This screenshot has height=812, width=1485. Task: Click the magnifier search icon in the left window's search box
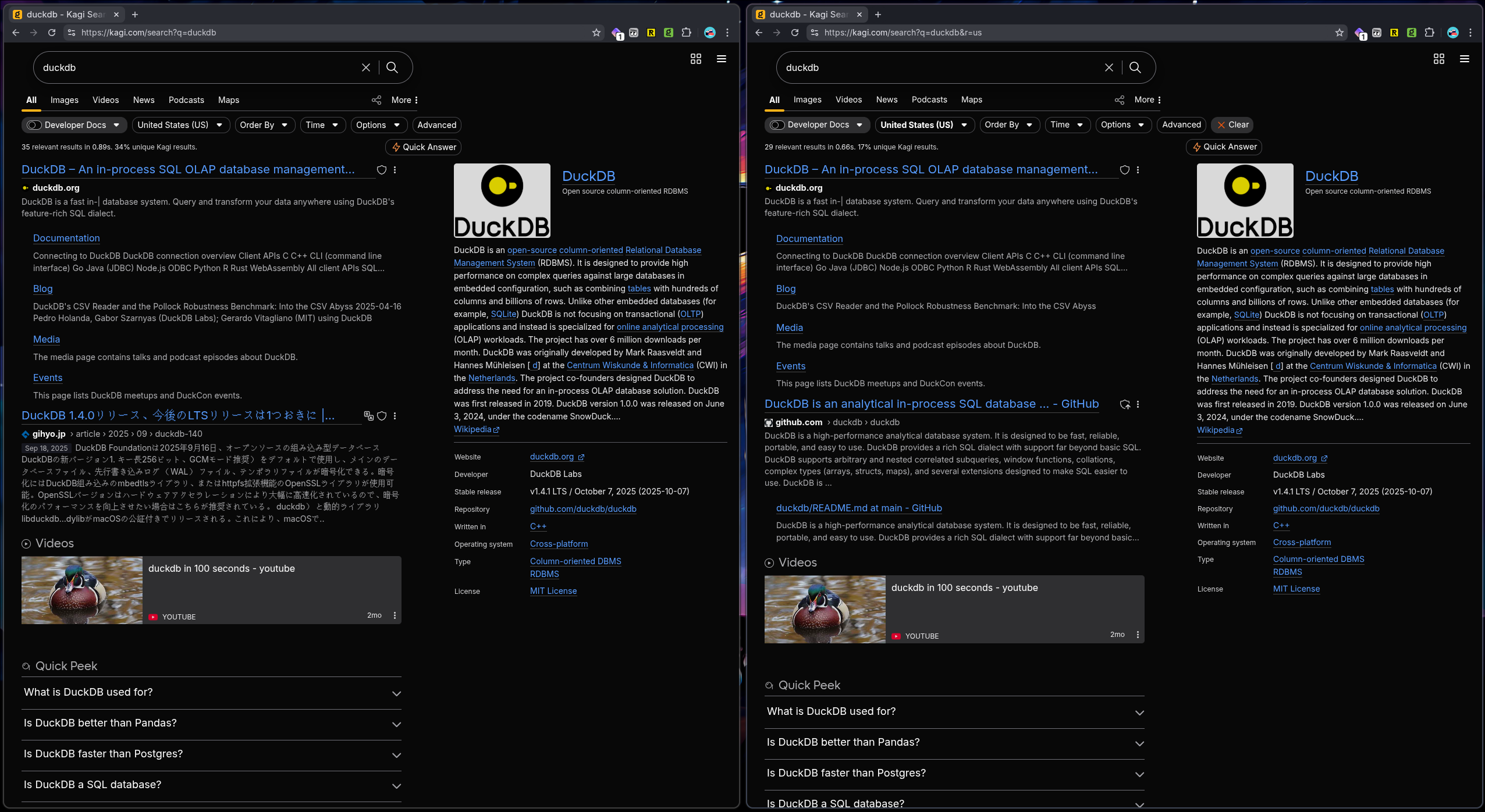point(392,67)
